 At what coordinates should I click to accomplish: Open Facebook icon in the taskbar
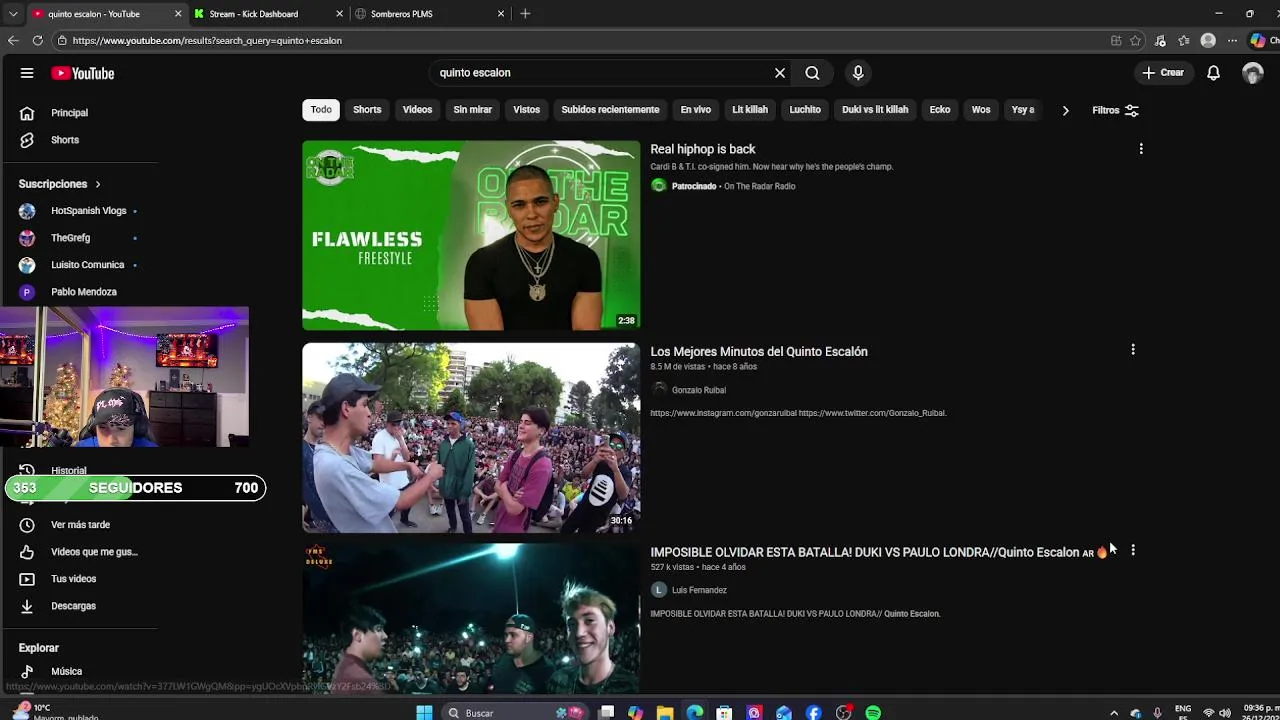813,712
